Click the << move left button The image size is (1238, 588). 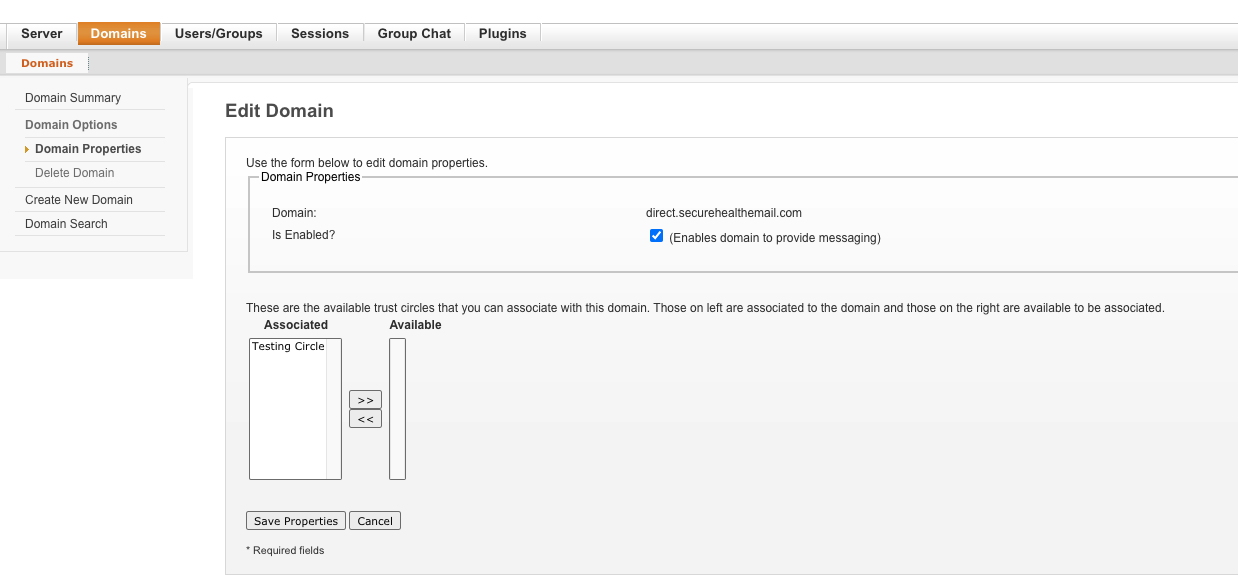(x=365, y=419)
